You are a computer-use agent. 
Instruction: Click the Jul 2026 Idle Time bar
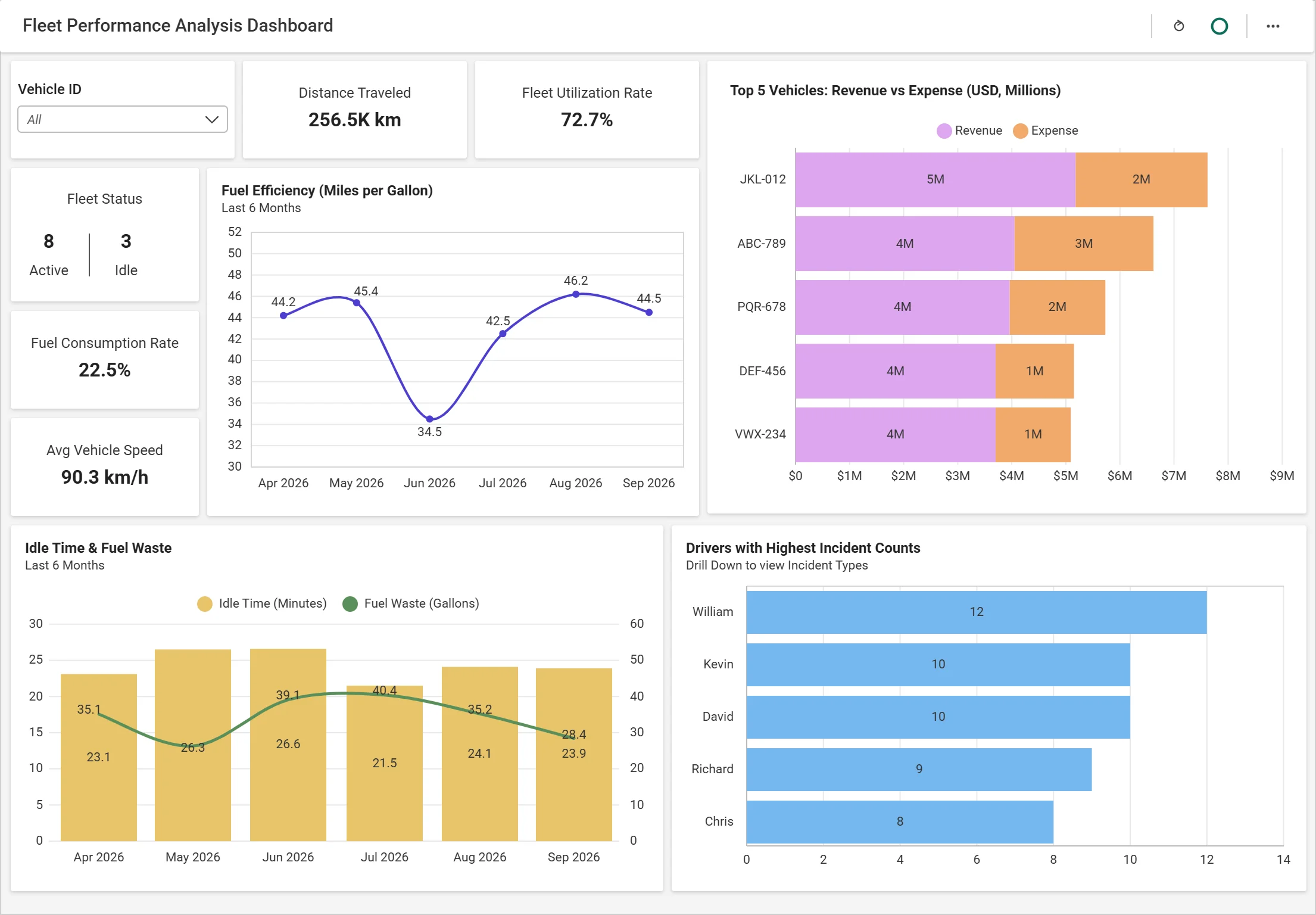tap(385, 763)
